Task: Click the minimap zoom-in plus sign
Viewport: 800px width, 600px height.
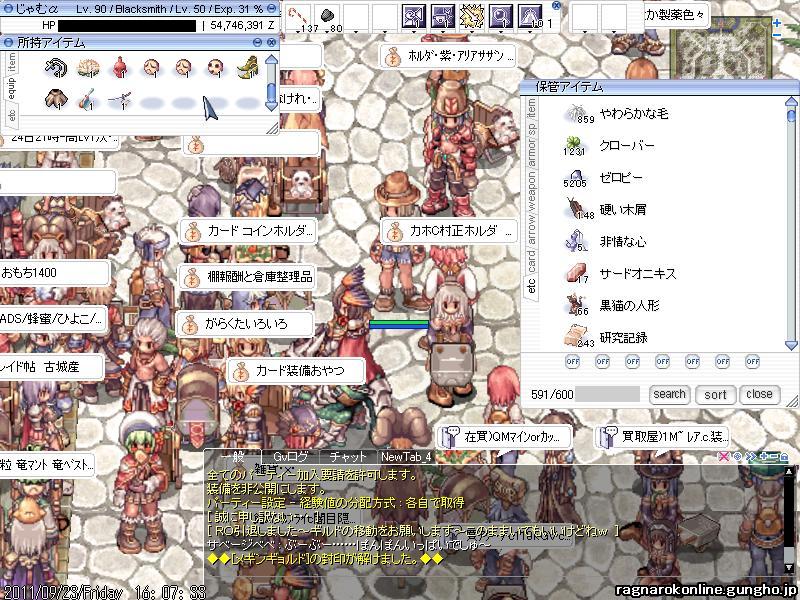Action: [x=777, y=23]
